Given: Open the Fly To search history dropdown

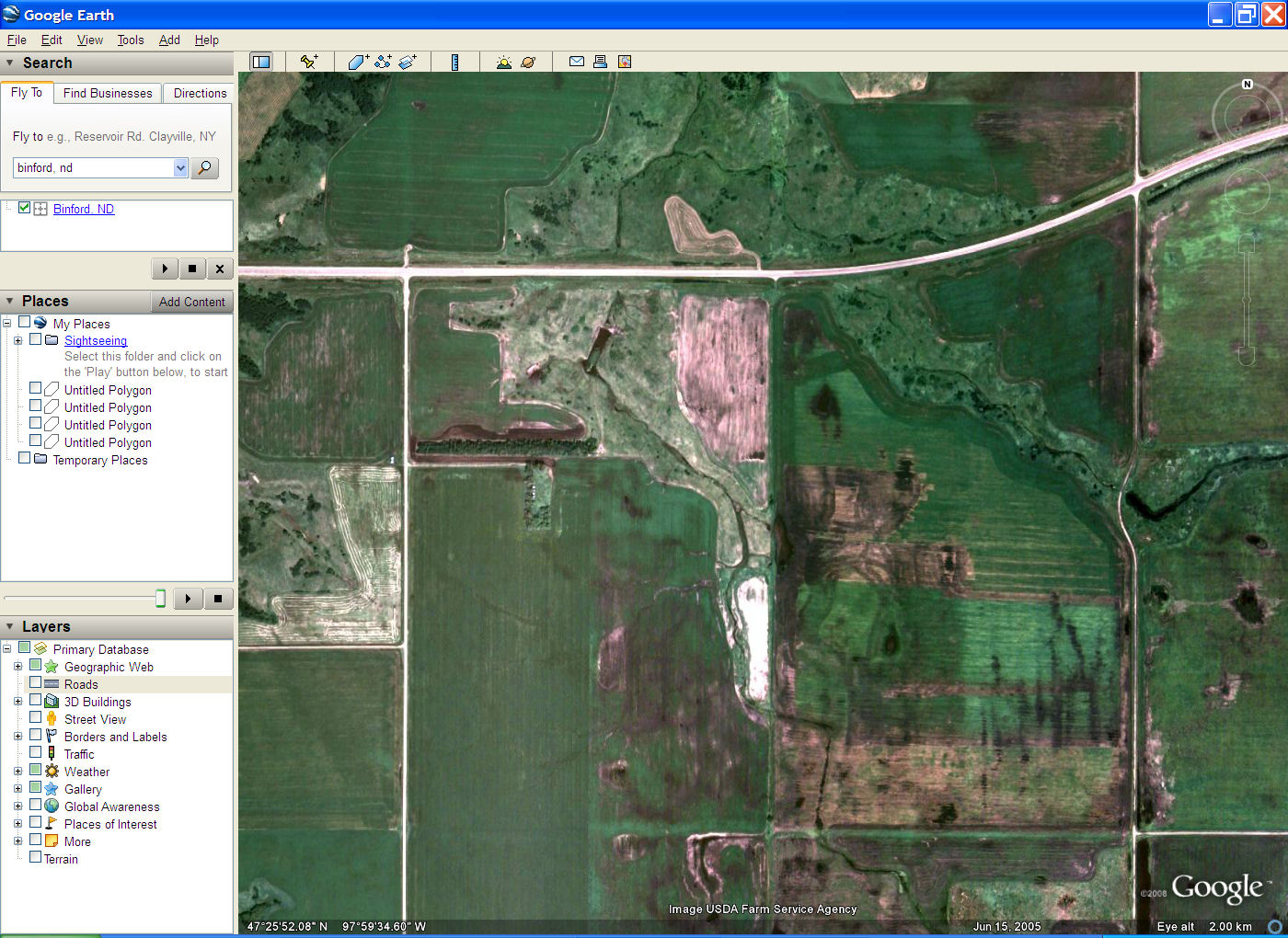Looking at the screenshot, I should coord(180,167).
